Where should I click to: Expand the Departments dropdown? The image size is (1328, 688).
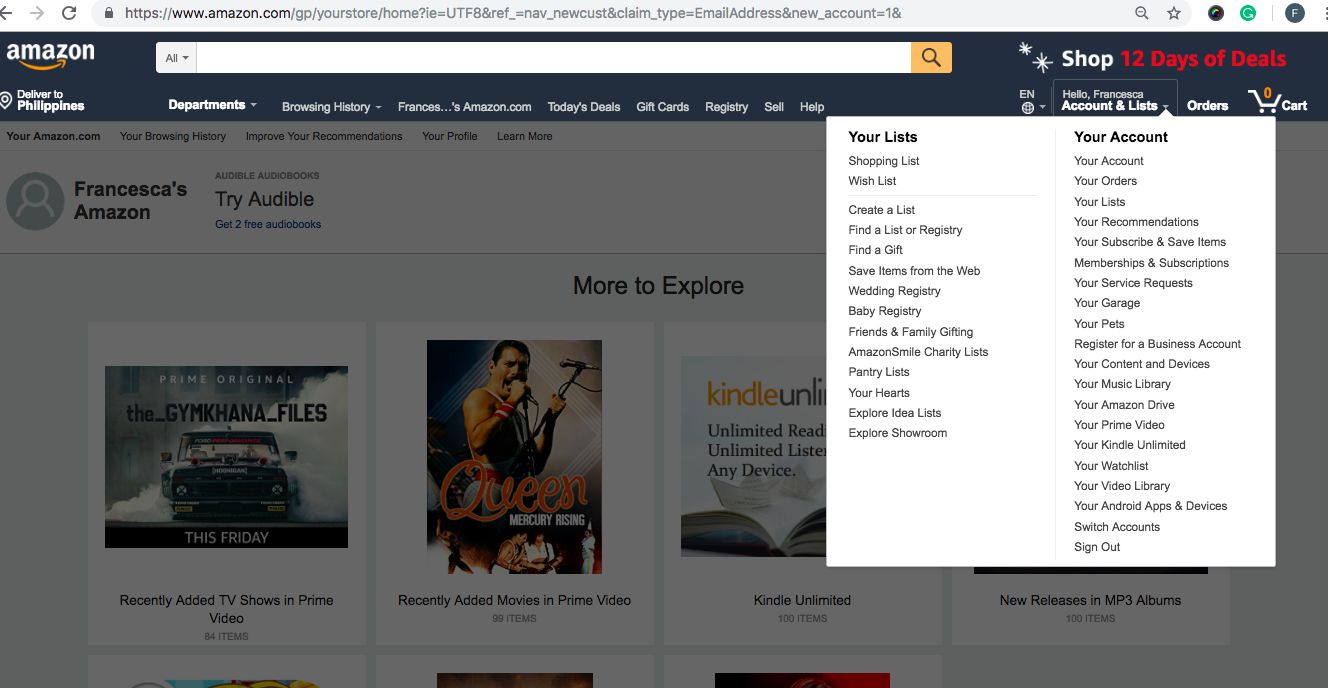point(212,105)
